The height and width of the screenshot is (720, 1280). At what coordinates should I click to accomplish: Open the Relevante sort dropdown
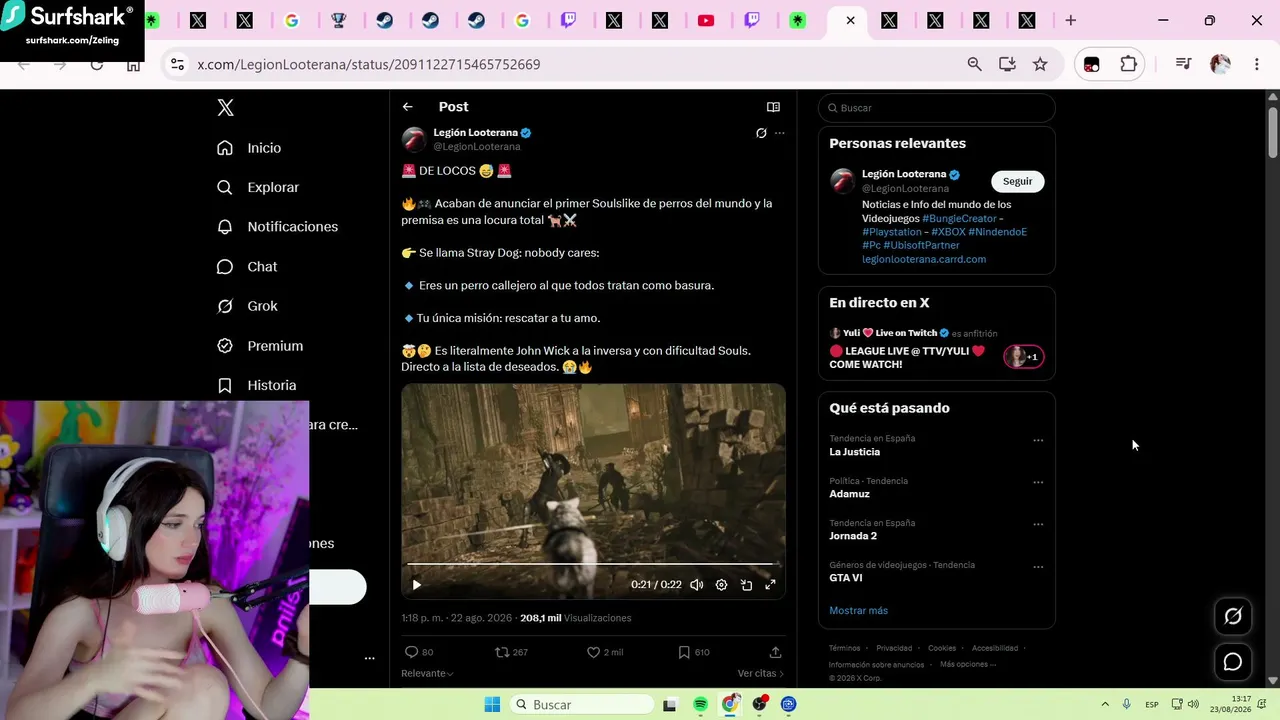427,674
